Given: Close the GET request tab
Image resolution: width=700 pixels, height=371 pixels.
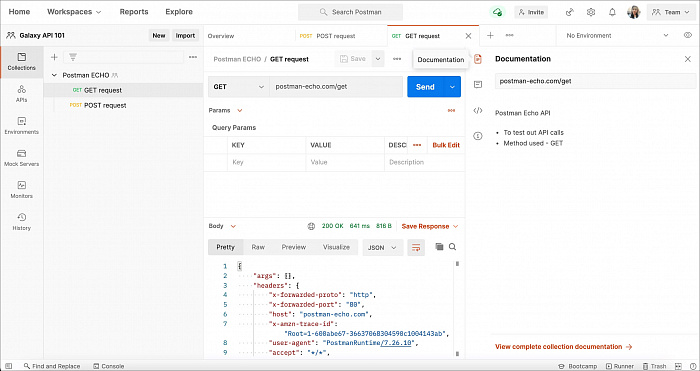Looking at the screenshot, I should [468, 36].
